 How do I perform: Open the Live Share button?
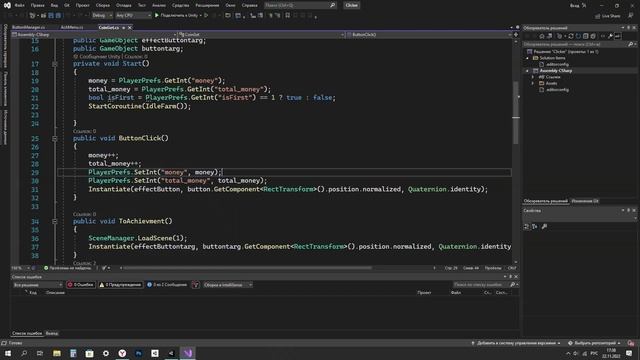[x=607, y=16]
